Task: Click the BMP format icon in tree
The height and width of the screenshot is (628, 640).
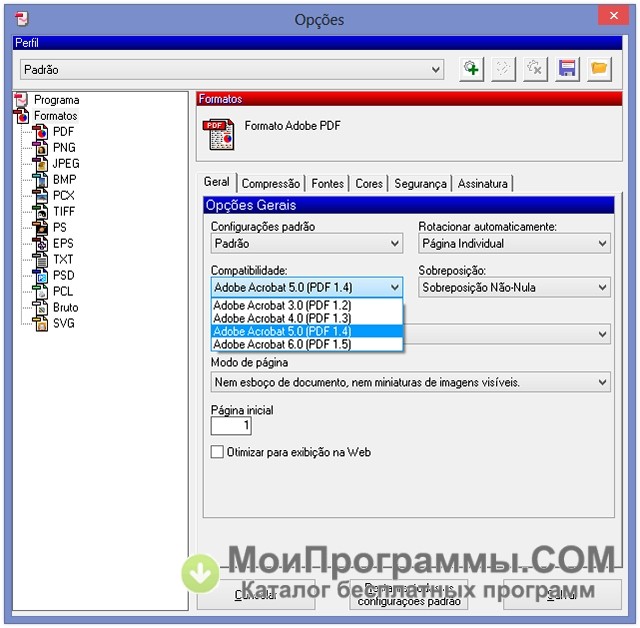Action: (x=41, y=180)
